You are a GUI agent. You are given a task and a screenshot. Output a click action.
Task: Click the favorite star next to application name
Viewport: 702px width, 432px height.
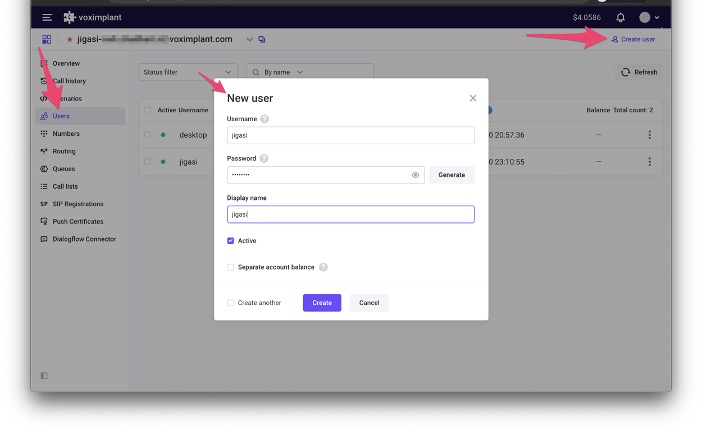[x=69, y=39]
